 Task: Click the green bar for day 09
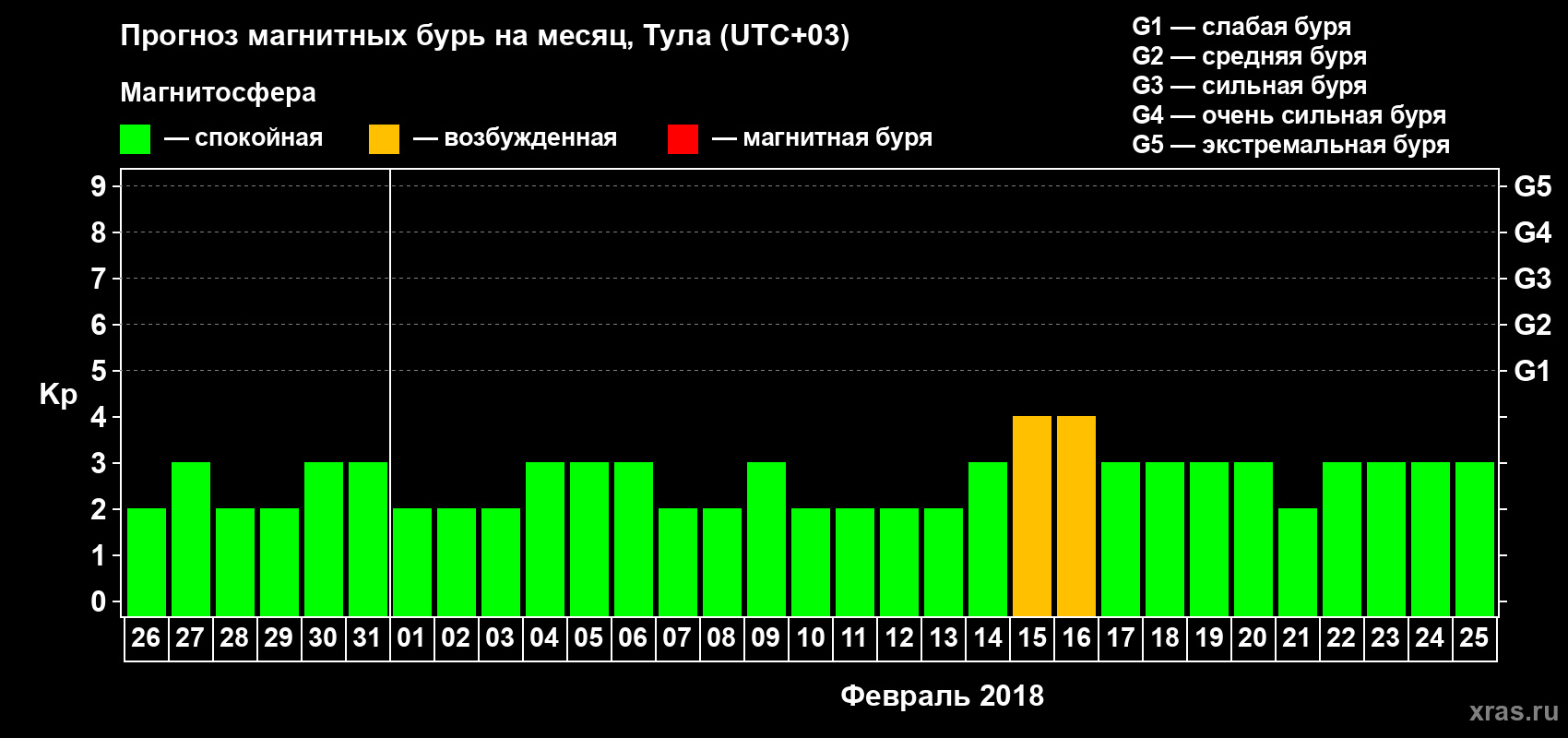pyautogui.click(x=766, y=539)
